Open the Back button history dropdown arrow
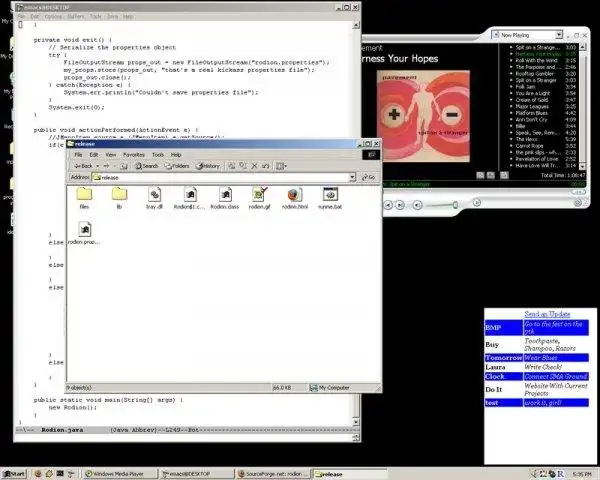This screenshot has width=600, height=480. pyautogui.click(x=98, y=166)
